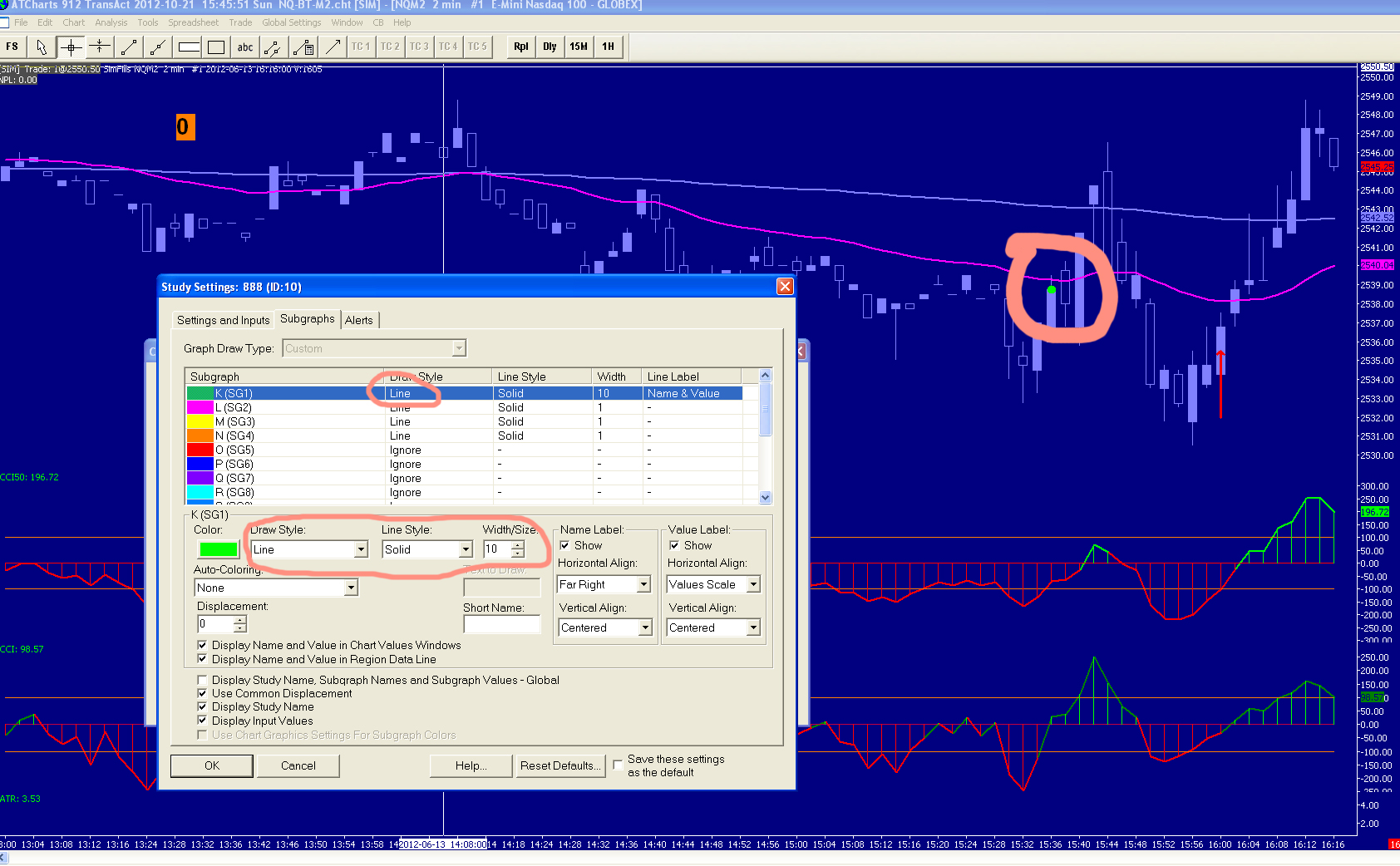Toggle Display Name and Value in Region Data Line

(202, 659)
